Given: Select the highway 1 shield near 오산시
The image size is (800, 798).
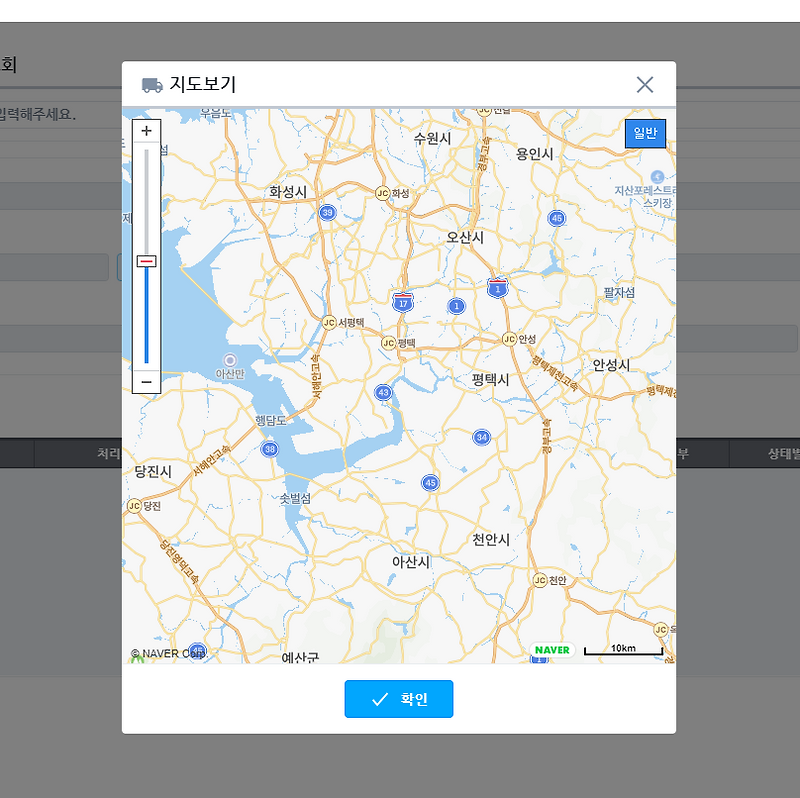Looking at the screenshot, I should [497, 287].
